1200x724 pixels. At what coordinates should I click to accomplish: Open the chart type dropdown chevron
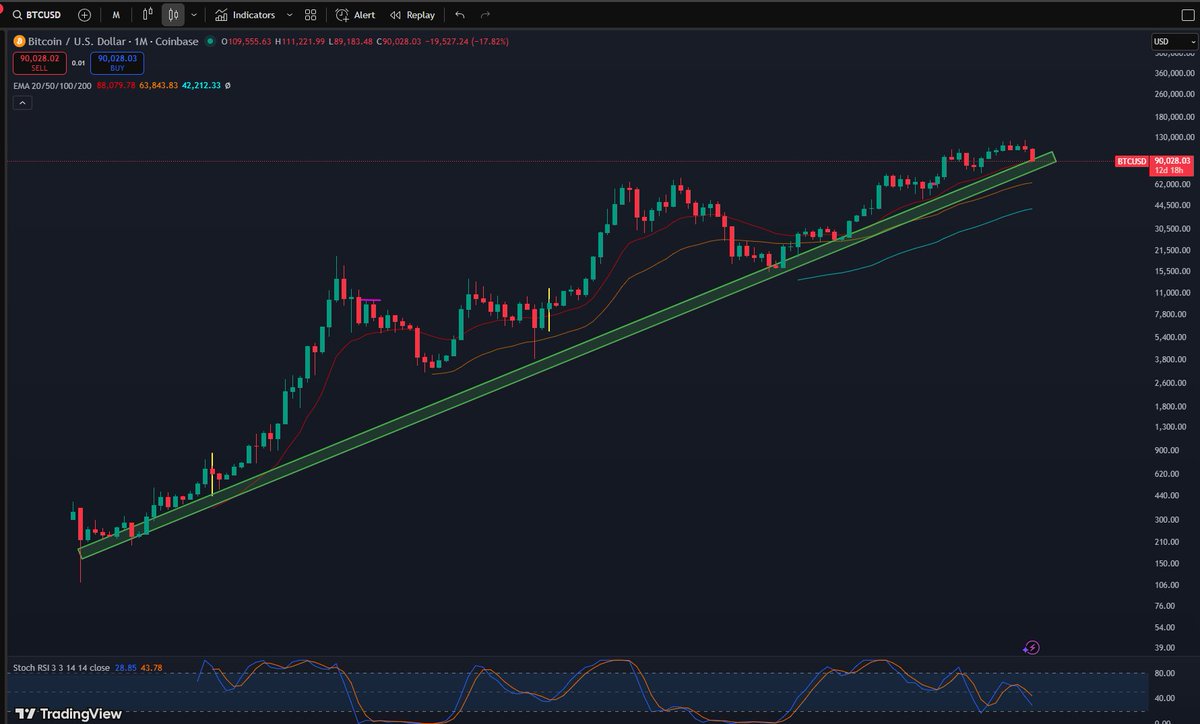(x=191, y=14)
